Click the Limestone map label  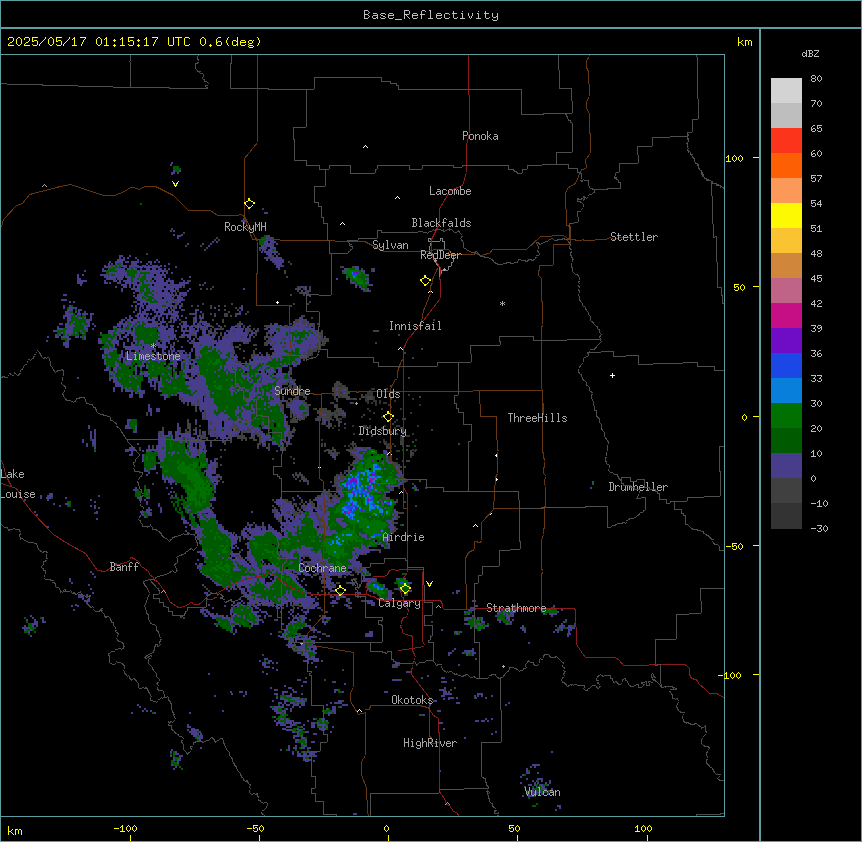(153, 356)
